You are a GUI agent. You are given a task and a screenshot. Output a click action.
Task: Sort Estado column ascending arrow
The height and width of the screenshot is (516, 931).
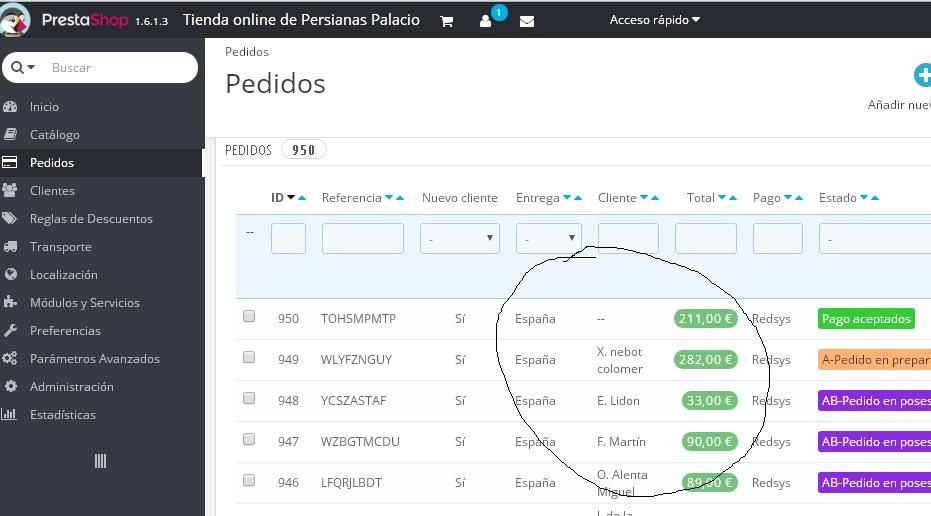[x=875, y=197]
